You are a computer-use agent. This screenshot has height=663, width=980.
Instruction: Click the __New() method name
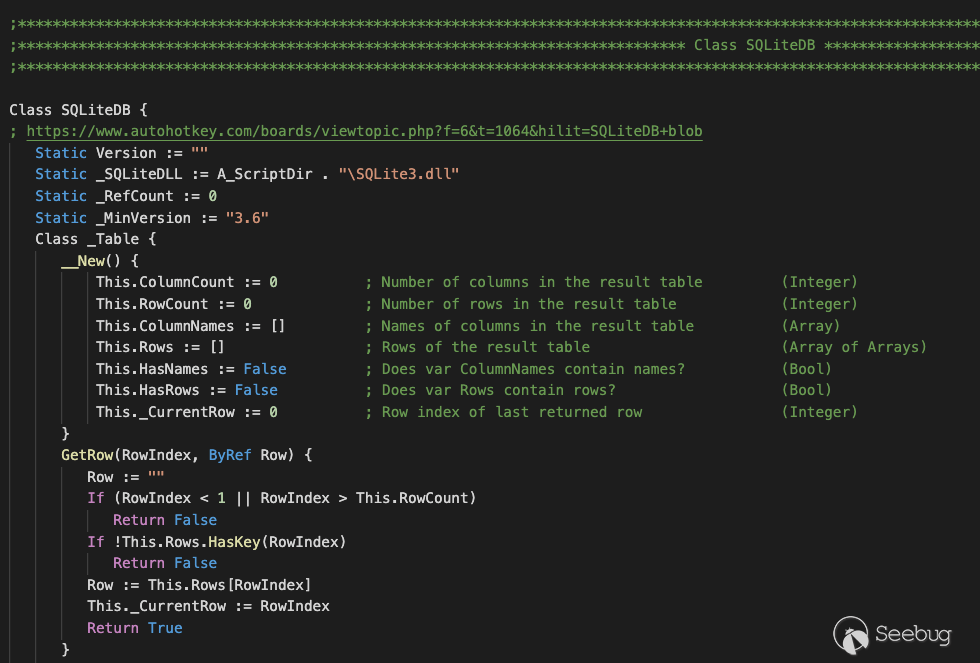tap(83, 261)
